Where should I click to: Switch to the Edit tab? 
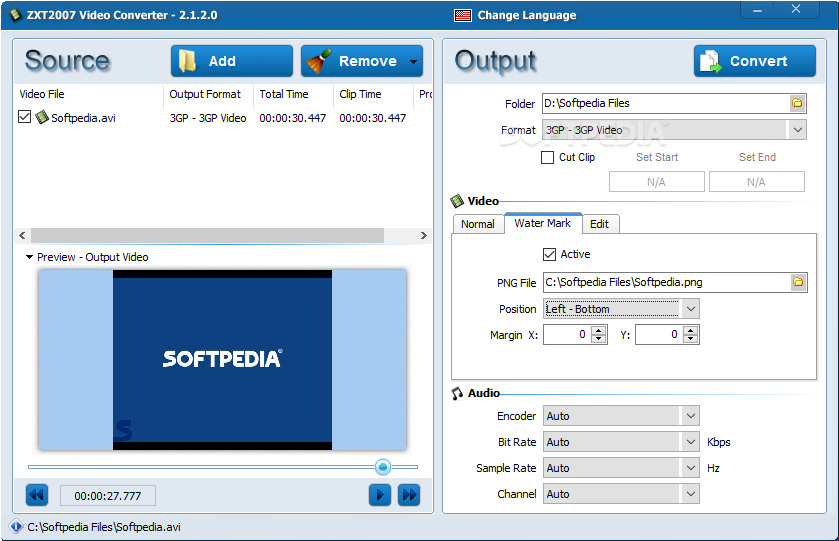coord(600,224)
